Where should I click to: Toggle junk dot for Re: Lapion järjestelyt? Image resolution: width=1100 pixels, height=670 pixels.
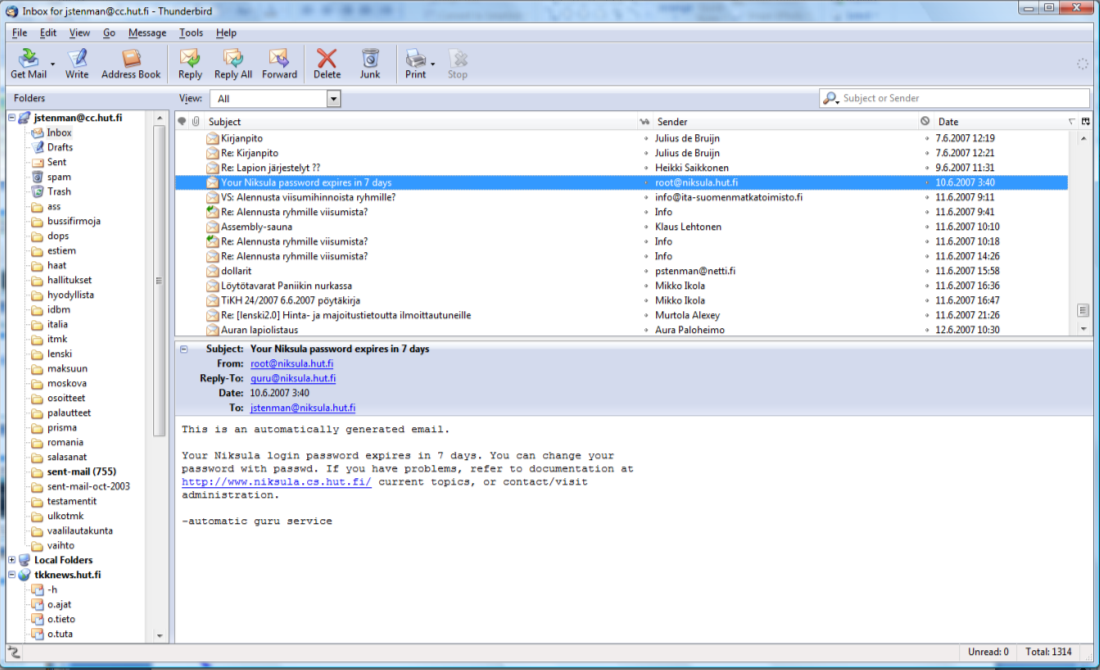[927, 168]
